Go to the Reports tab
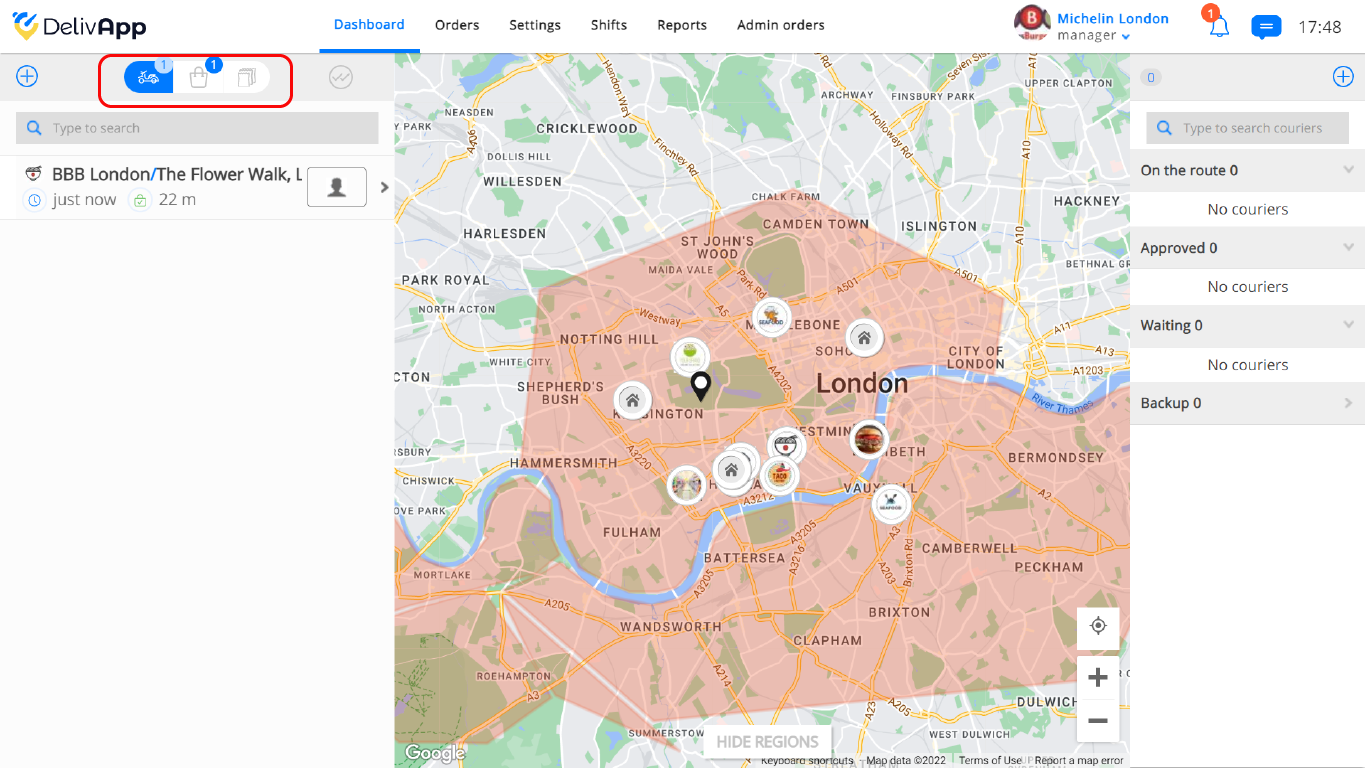 (x=682, y=25)
